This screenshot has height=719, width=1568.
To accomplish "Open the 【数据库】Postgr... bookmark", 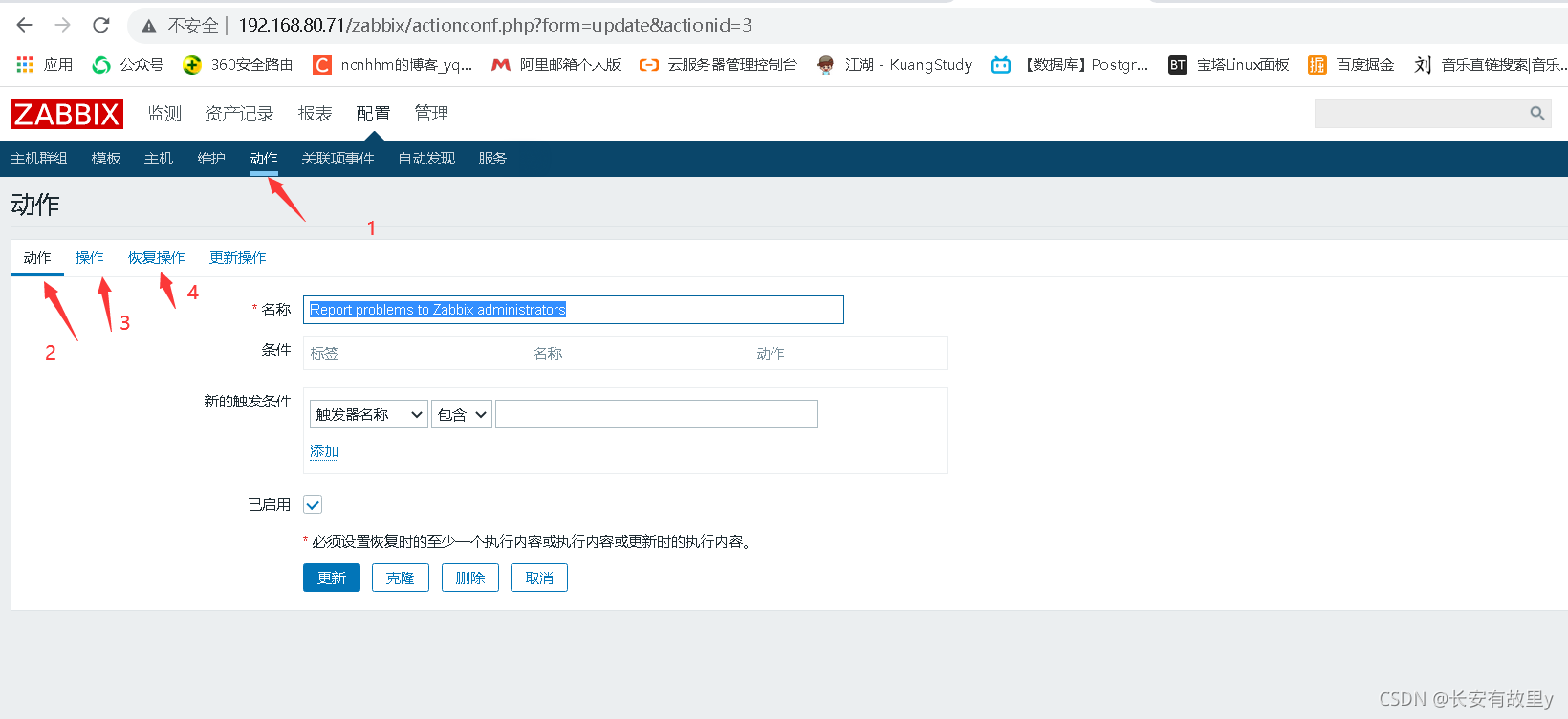I will click(1070, 64).
